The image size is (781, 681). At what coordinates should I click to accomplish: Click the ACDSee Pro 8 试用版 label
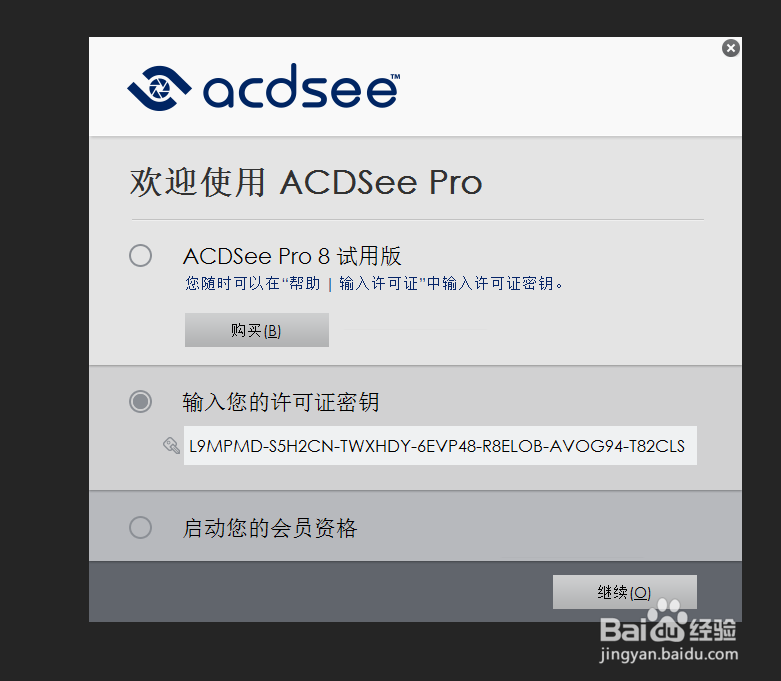click(292, 256)
